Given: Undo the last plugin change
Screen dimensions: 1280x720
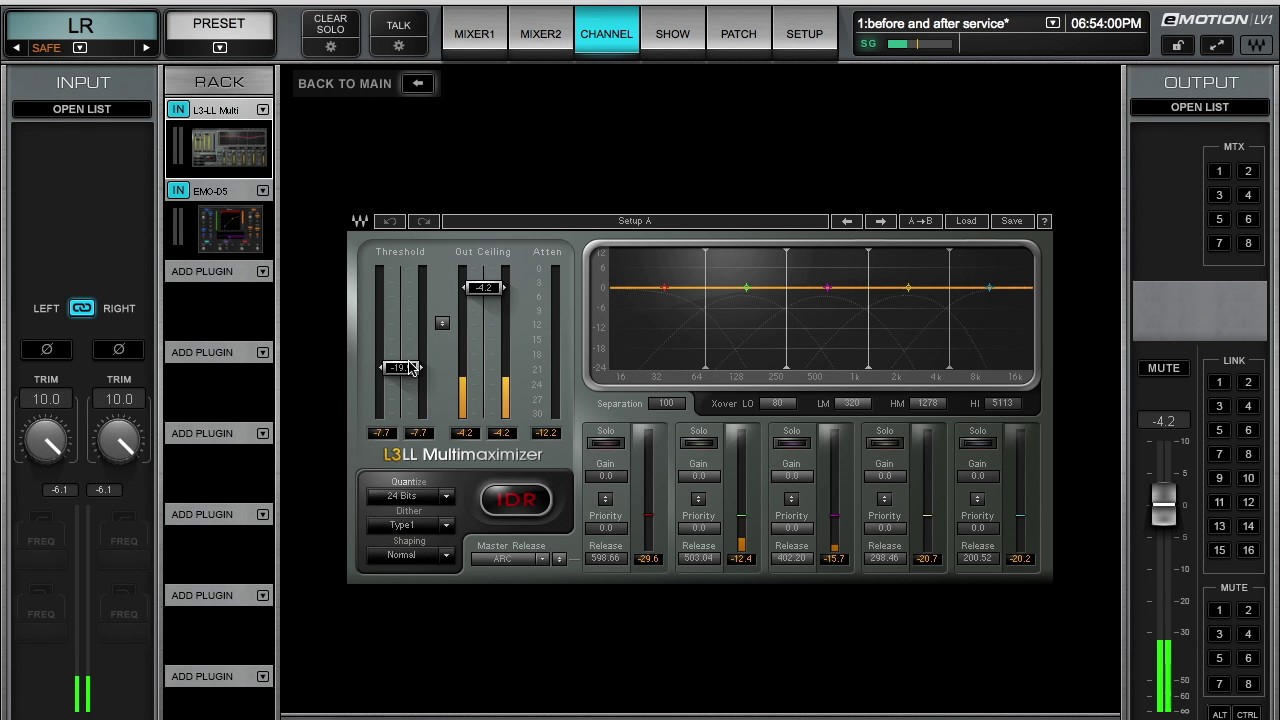Looking at the screenshot, I should (390, 221).
